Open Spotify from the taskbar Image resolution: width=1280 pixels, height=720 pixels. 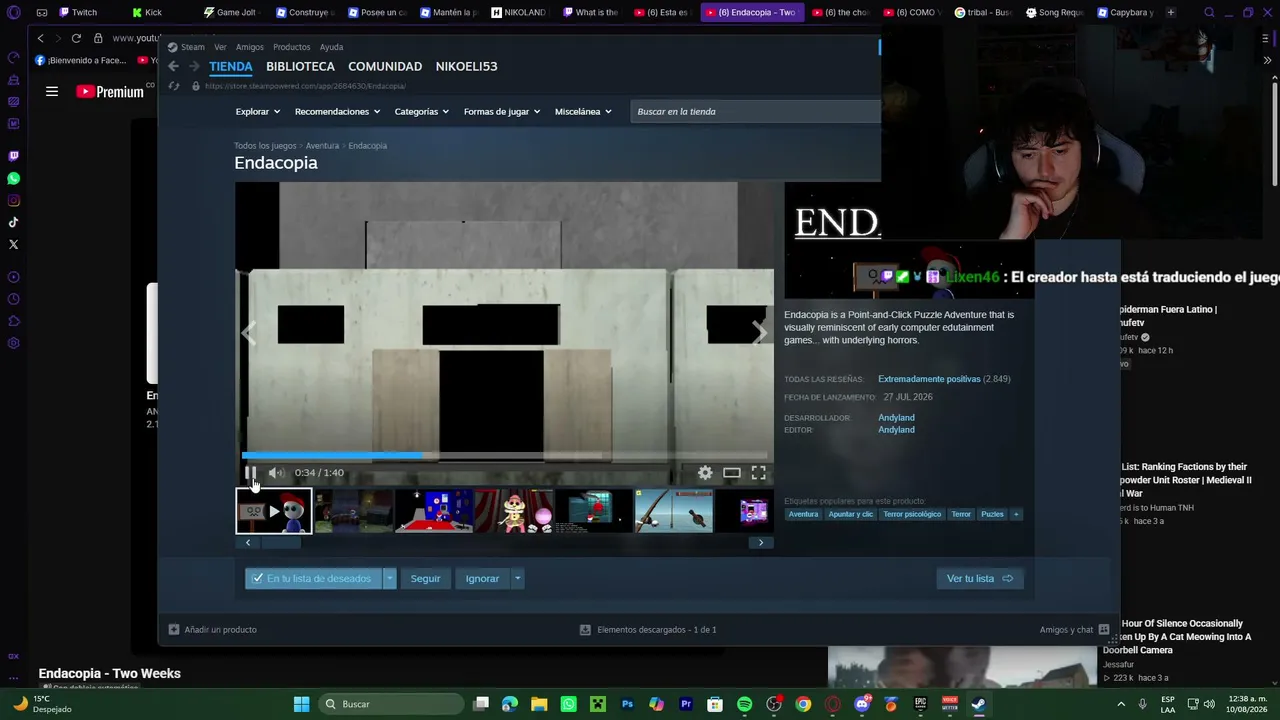[x=744, y=704]
